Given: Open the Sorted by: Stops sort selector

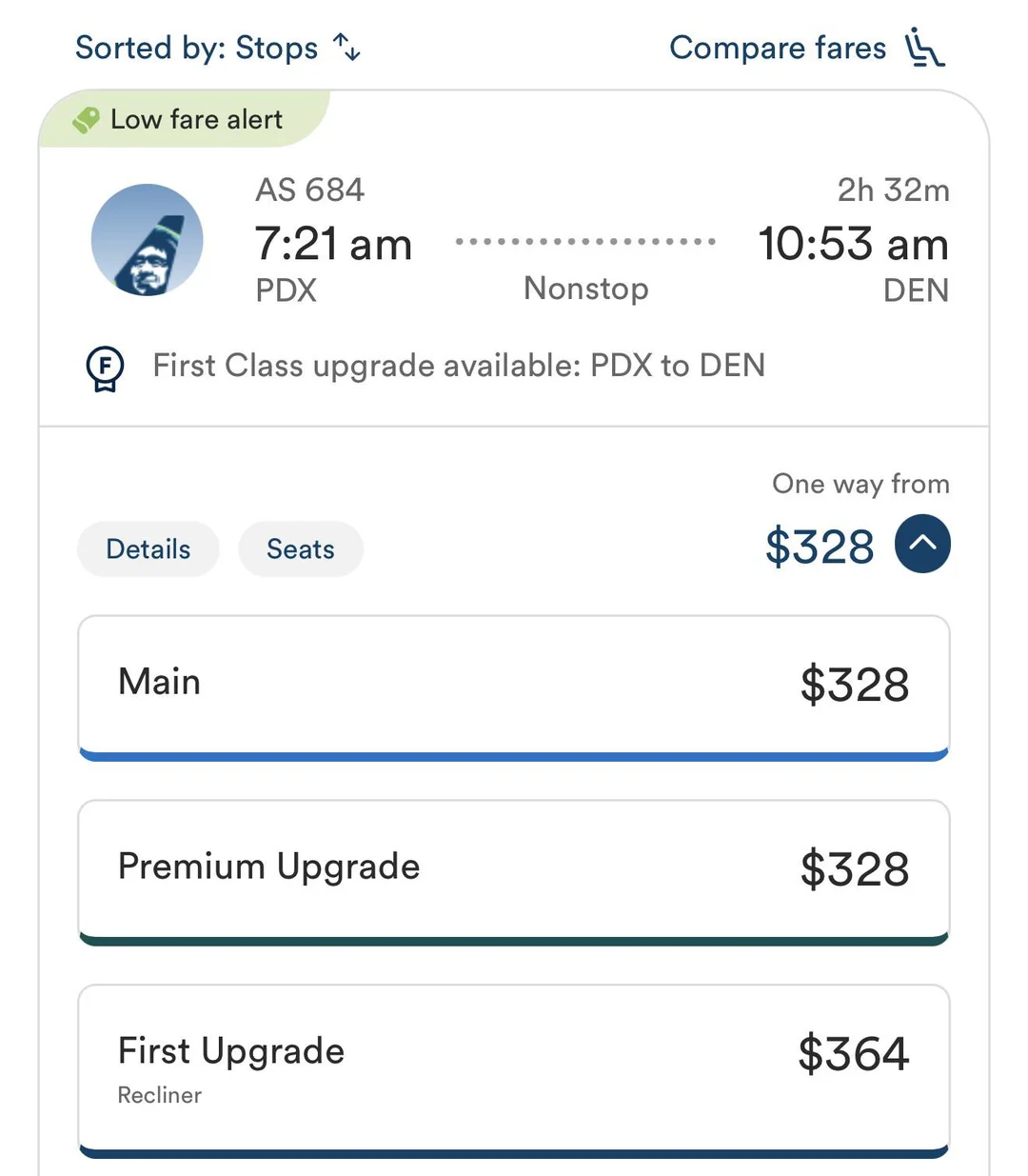Looking at the screenshot, I should pyautogui.click(x=197, y=48).
